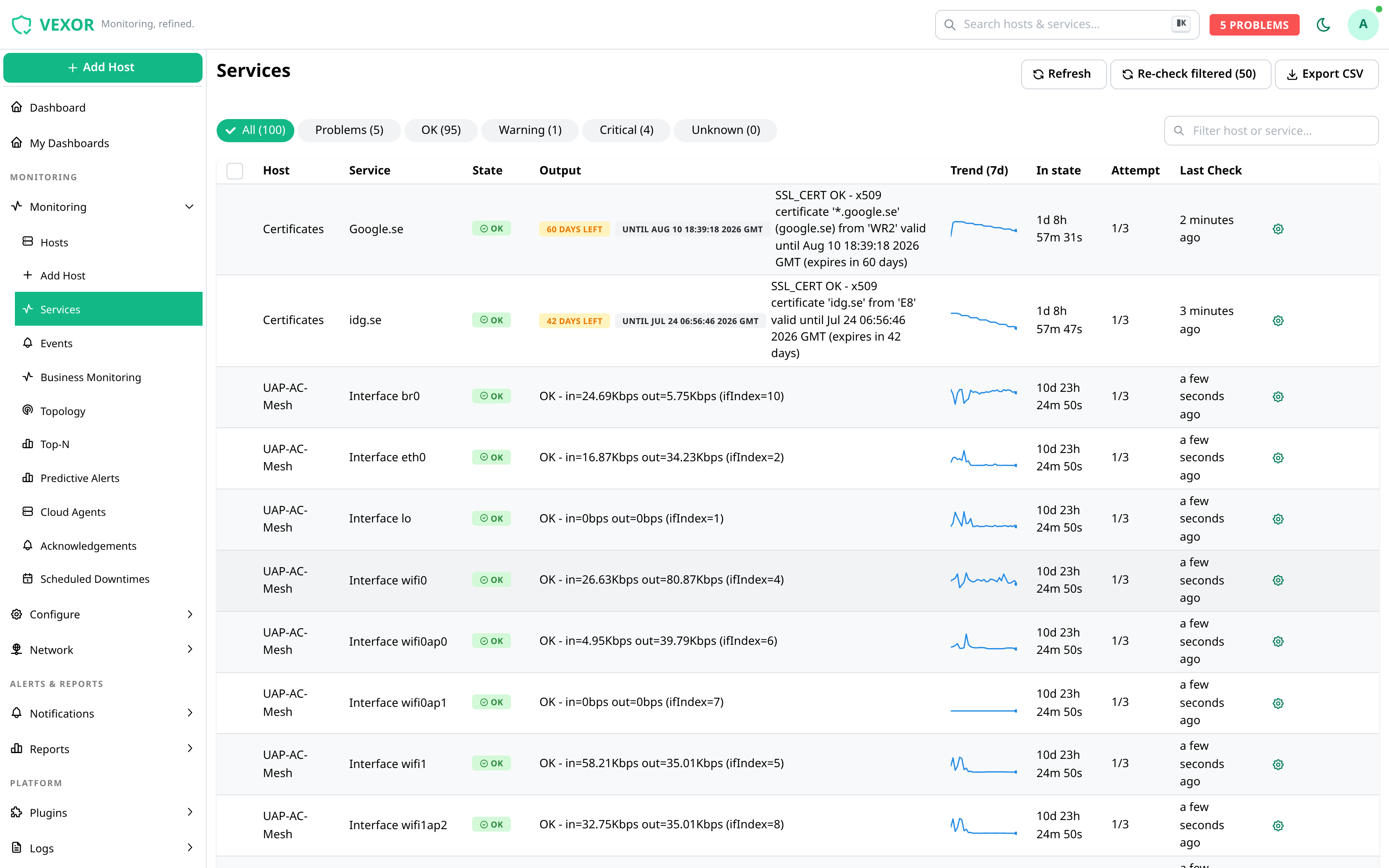Sort by the Last Check column header

(1210, 170)
